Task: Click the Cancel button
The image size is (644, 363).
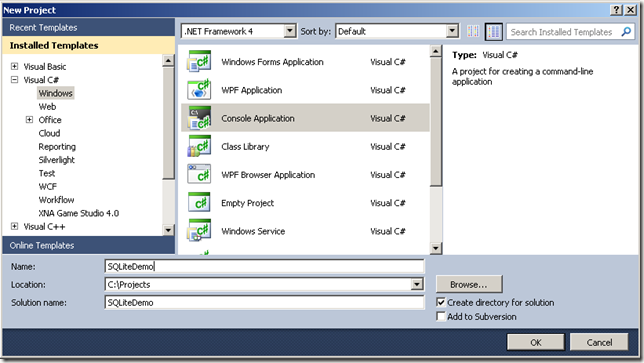Action: [x=599, y=342]
